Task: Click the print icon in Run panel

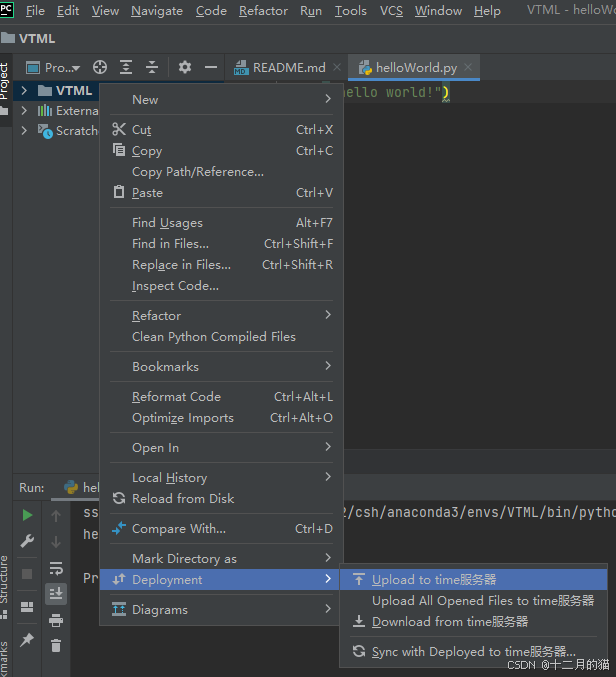Action: click(x=56, y=620)
